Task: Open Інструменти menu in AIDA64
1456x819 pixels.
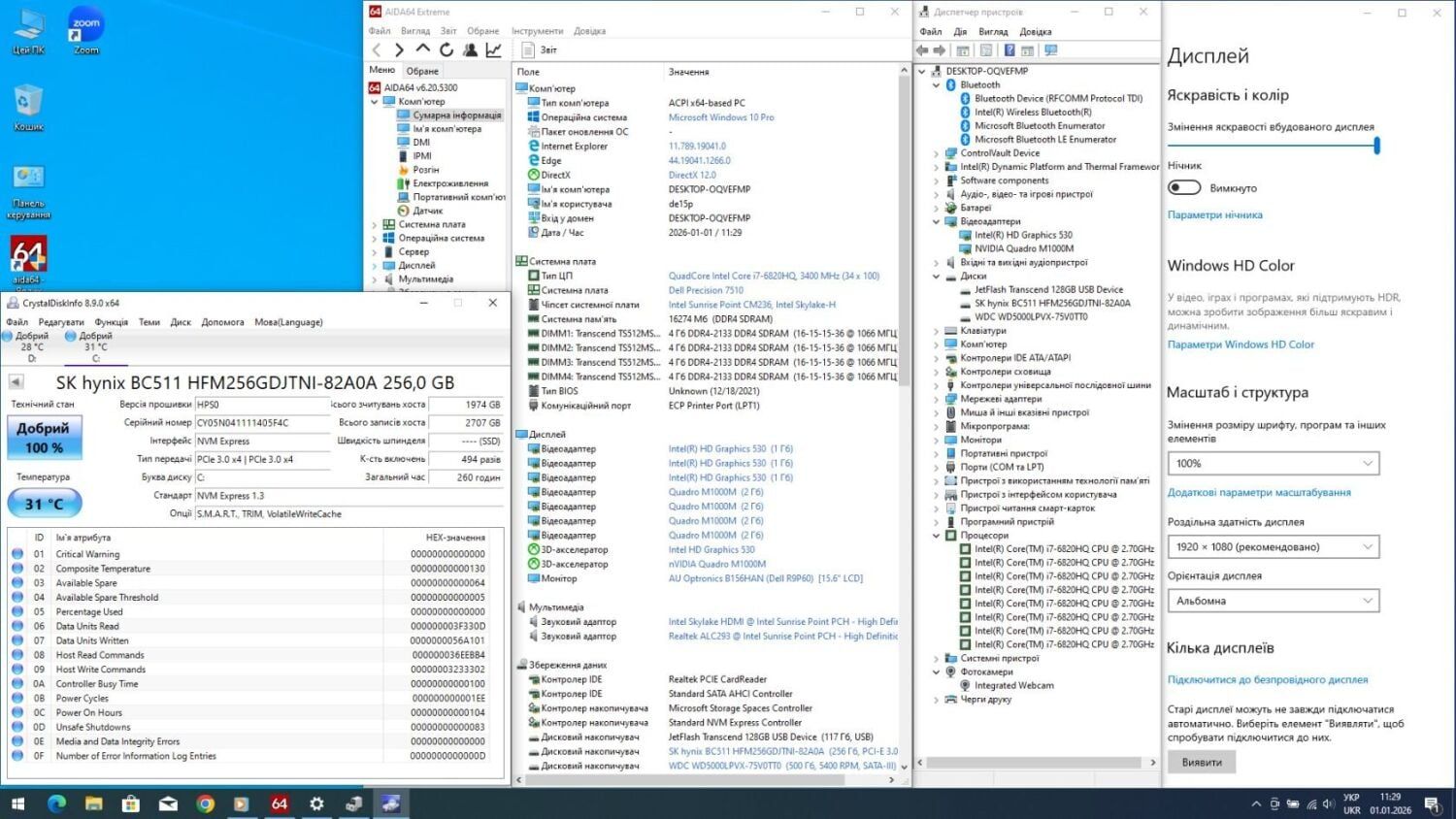Action: (x=537, y=31)
